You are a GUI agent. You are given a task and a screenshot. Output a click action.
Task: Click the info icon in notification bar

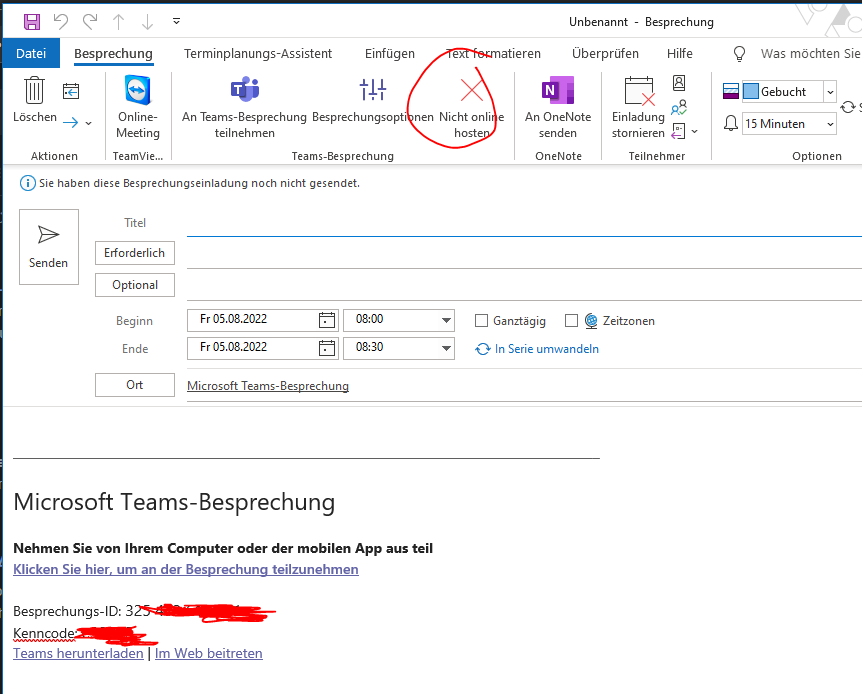click(27, 183)
